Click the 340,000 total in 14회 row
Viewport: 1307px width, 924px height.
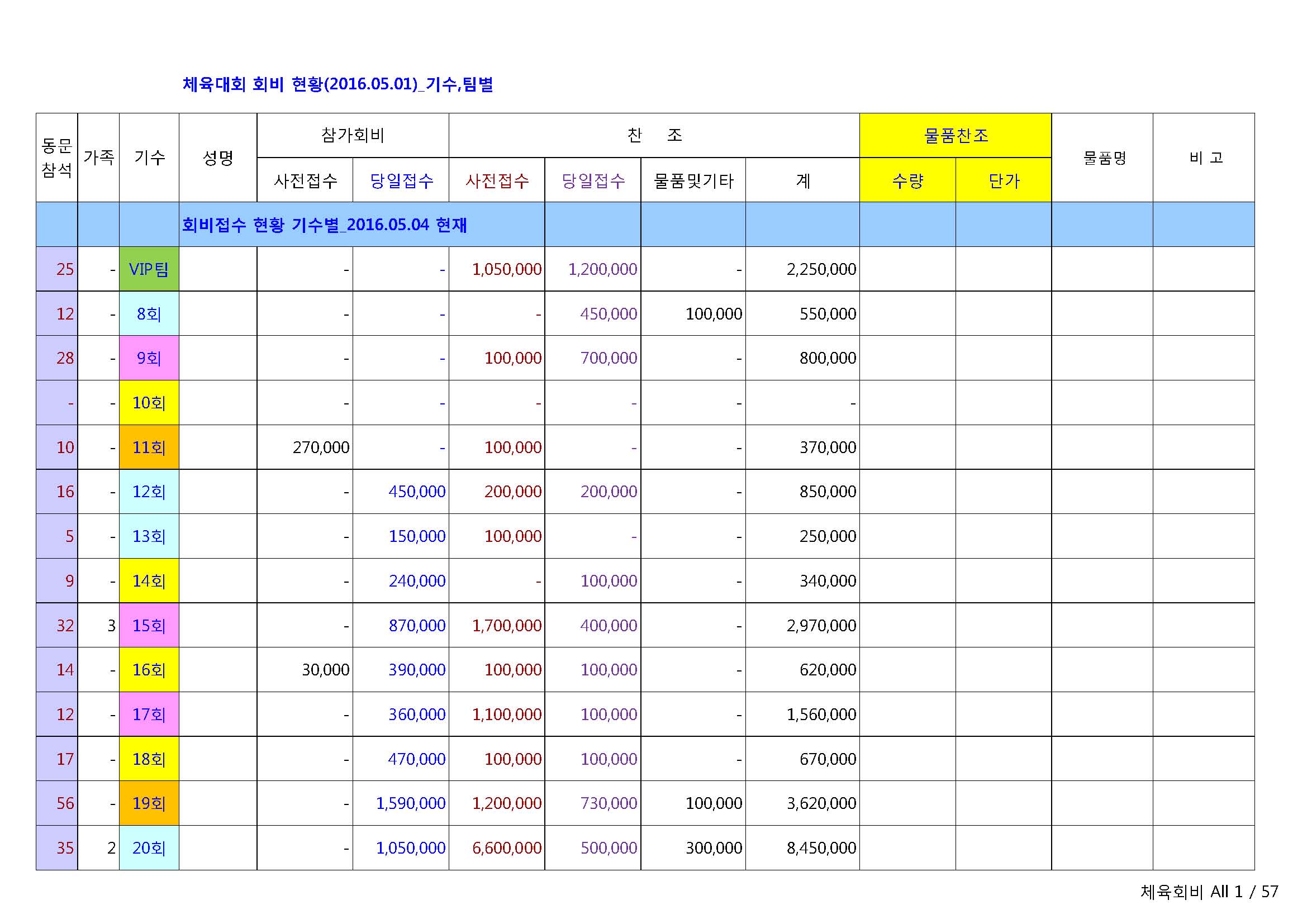(x=828, y=581)
